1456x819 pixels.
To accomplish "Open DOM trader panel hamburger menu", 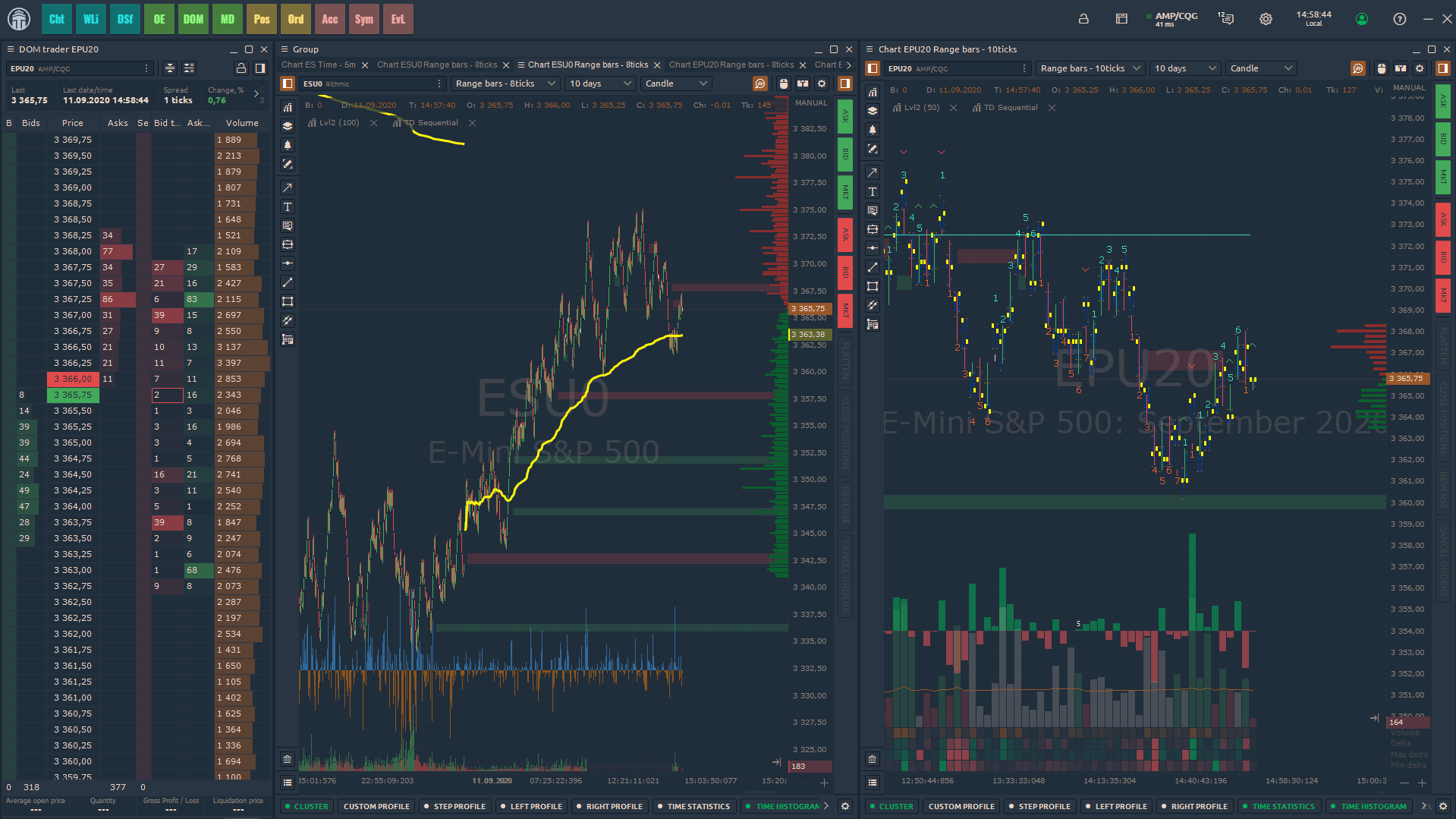I will 11,49.
